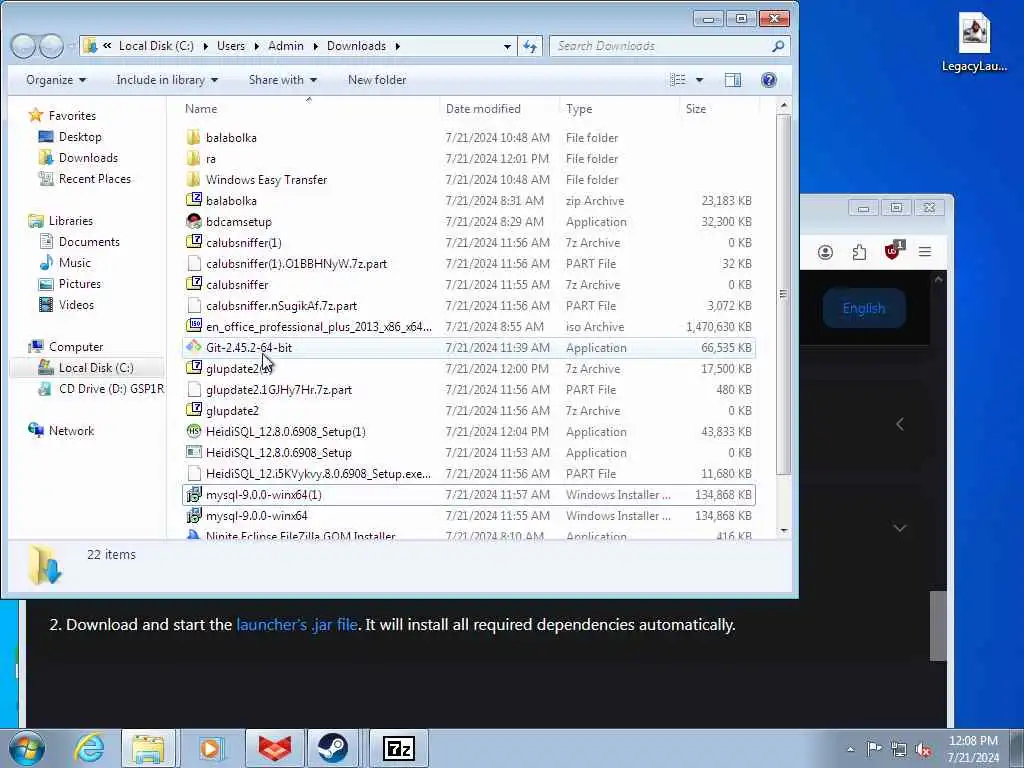
Task: Click the English language button
Action: pos(863,308)
